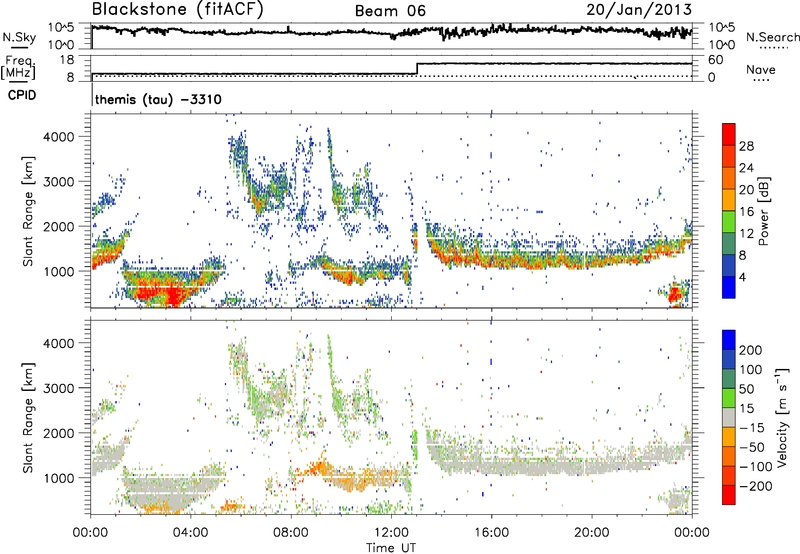Viewport: 800px width, 554px height.
Task: Click the frequency step-up near 13:00 UT
Action: [417, 69]
